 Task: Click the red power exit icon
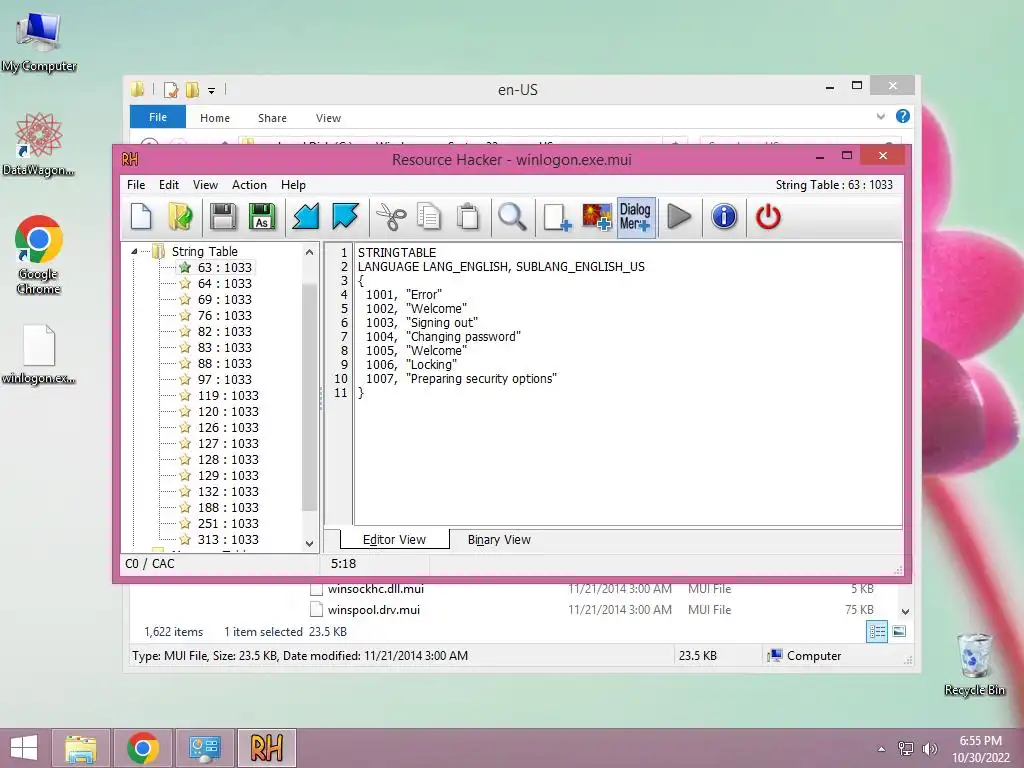768,217
